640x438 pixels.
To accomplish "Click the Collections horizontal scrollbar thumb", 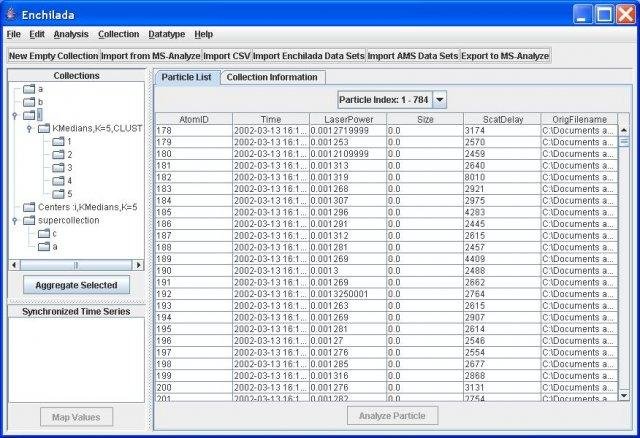I will [76, 265].
